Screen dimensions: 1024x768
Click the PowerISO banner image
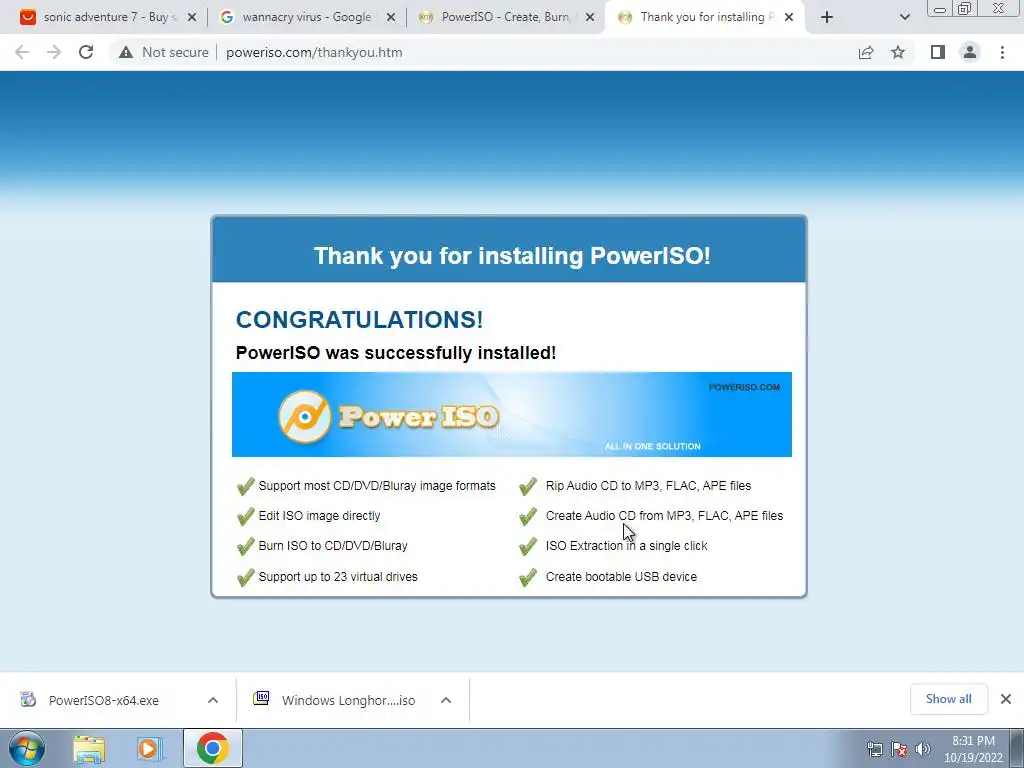point(511,414)
